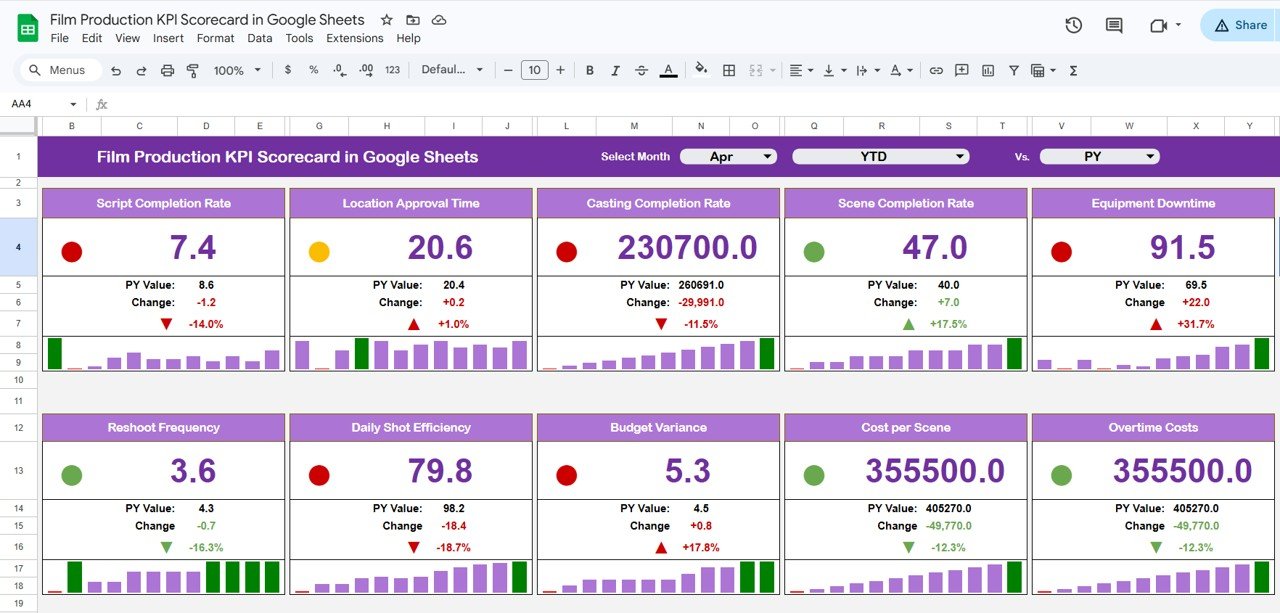Click the Borders icon

[x=728, y=70]
